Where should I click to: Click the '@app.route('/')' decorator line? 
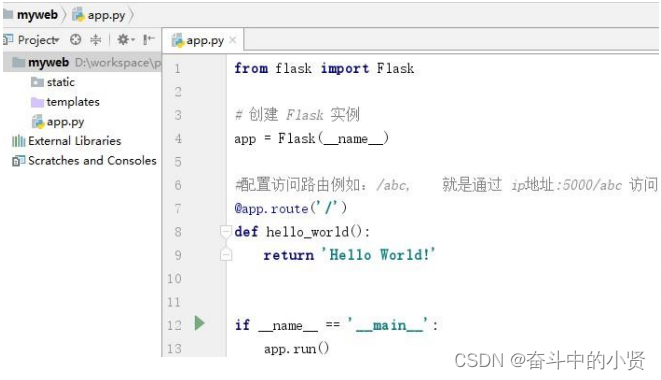(290, 208)
